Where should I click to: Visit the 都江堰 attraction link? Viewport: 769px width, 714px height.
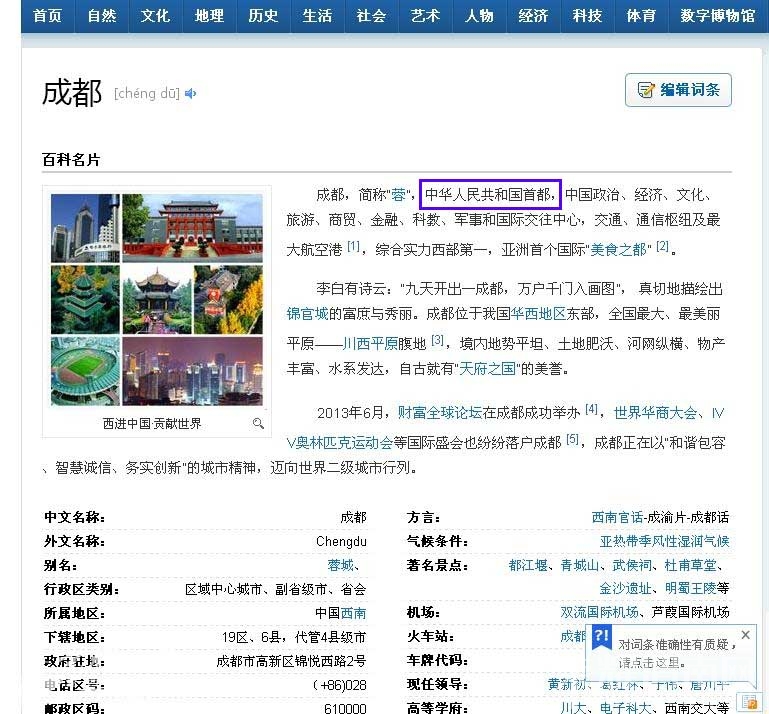coord(528,565)
